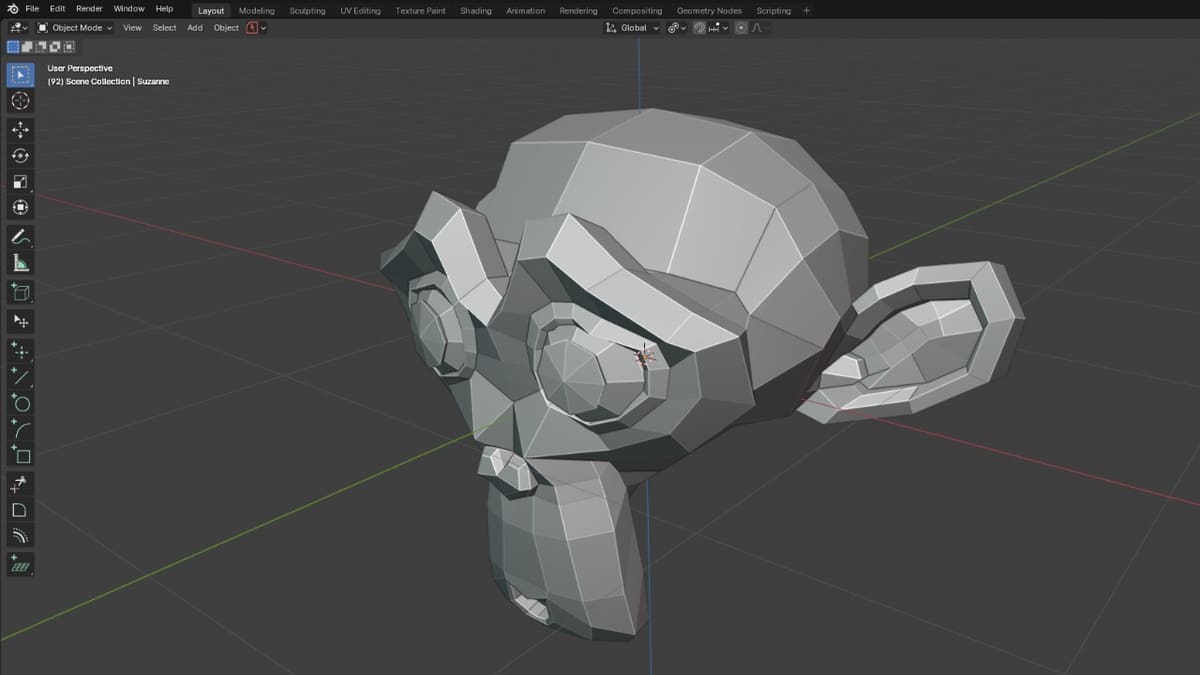The width and height of the screenshot is (1200, 675).
Task: Select the Transform tool
Action: click(x=19, y=207)
